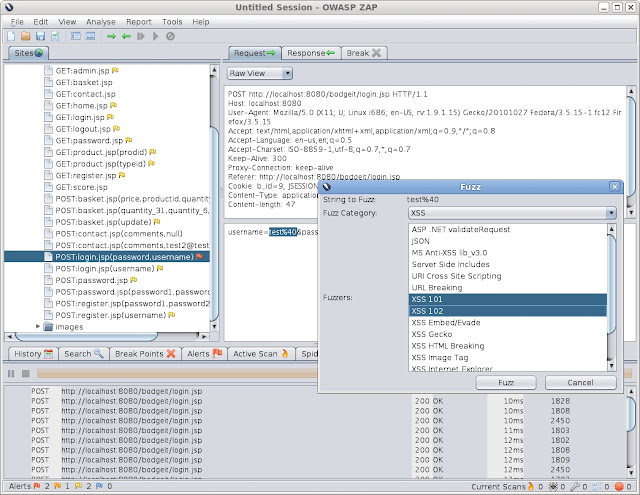Select the XSS 101 fuzzer

[507, 299]
